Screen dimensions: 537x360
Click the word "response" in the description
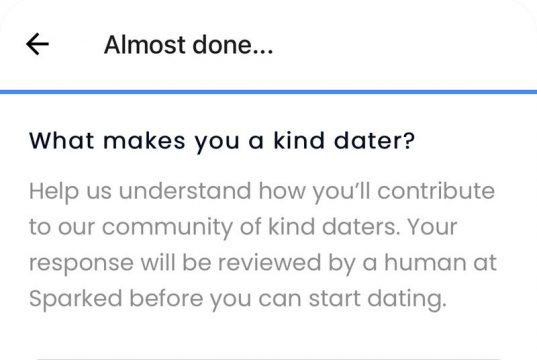pos(81,264)
